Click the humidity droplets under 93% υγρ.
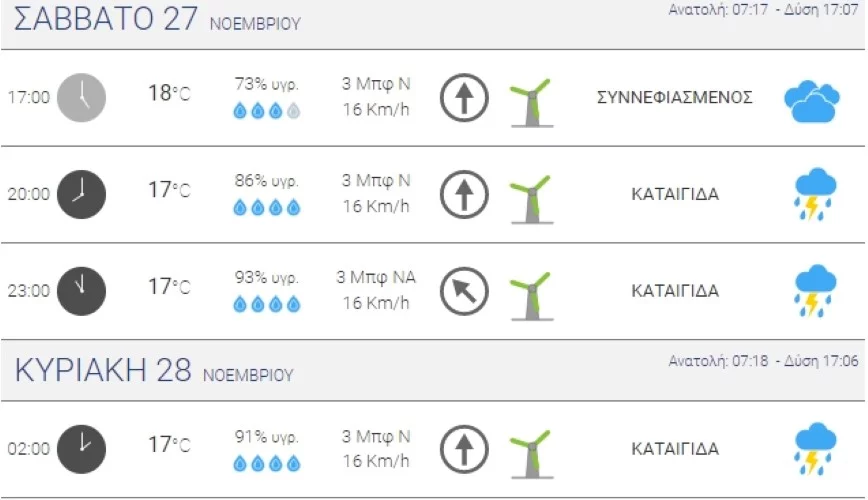This screenshot has width=868, height=500. coord(266,304)
